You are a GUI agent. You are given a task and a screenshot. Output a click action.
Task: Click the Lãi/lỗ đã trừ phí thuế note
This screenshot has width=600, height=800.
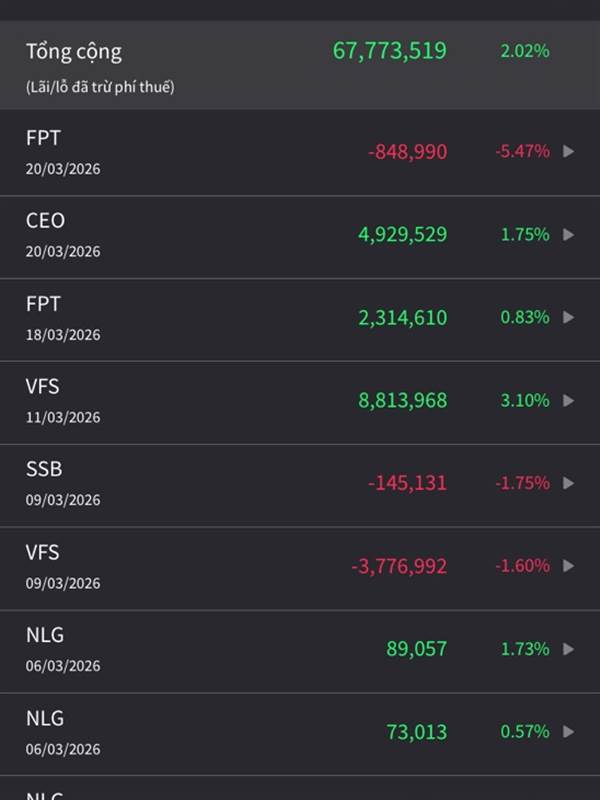(x=100, y=87)
